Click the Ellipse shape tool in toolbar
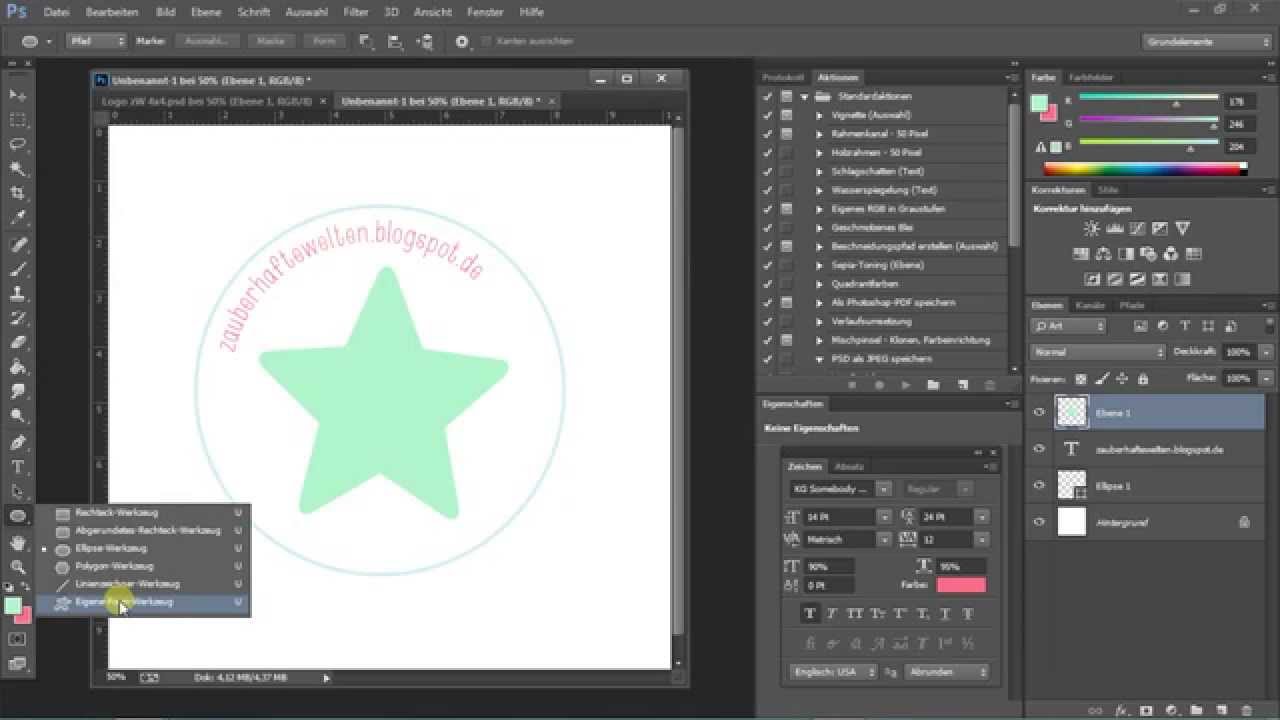The width and height of the screenshot is (1280, 720). 18,517
